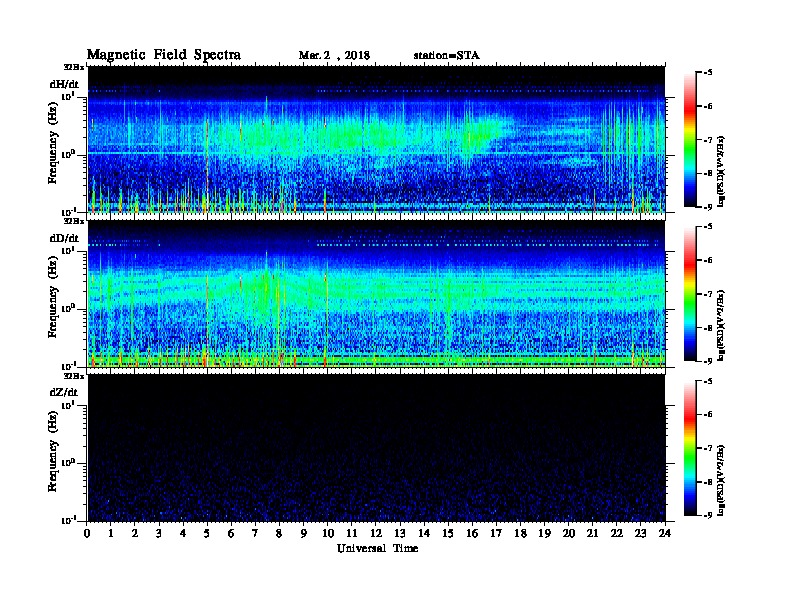Click the x-axis tick label "7"
The height and width of the screenshot is (612, 792).
256,533
